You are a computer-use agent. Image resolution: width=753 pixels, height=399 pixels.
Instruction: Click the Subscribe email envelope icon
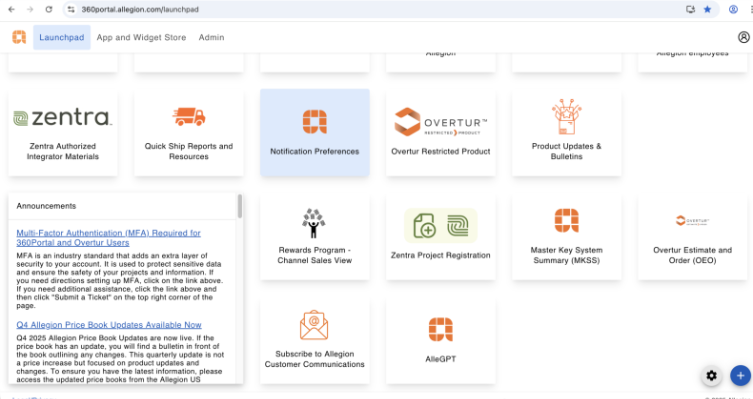pyautogui.click(x=314, y=325)
